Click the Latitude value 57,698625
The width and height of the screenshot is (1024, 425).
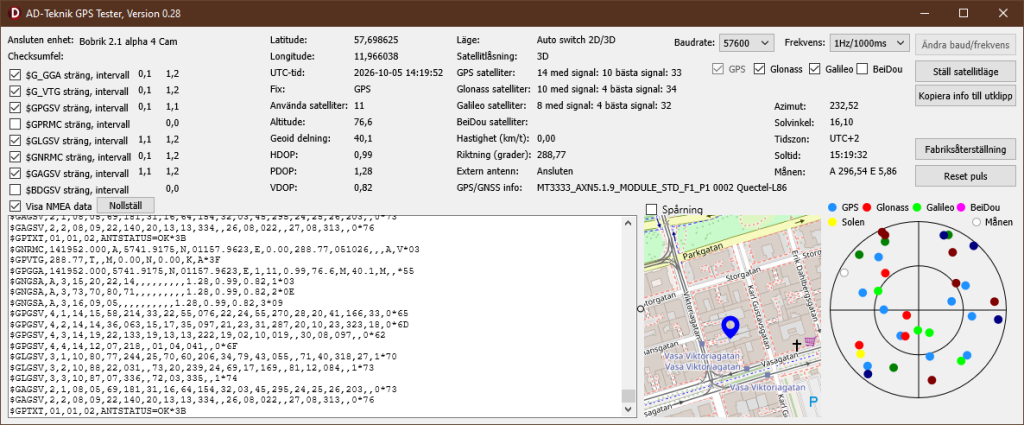[x=376, y=40]
